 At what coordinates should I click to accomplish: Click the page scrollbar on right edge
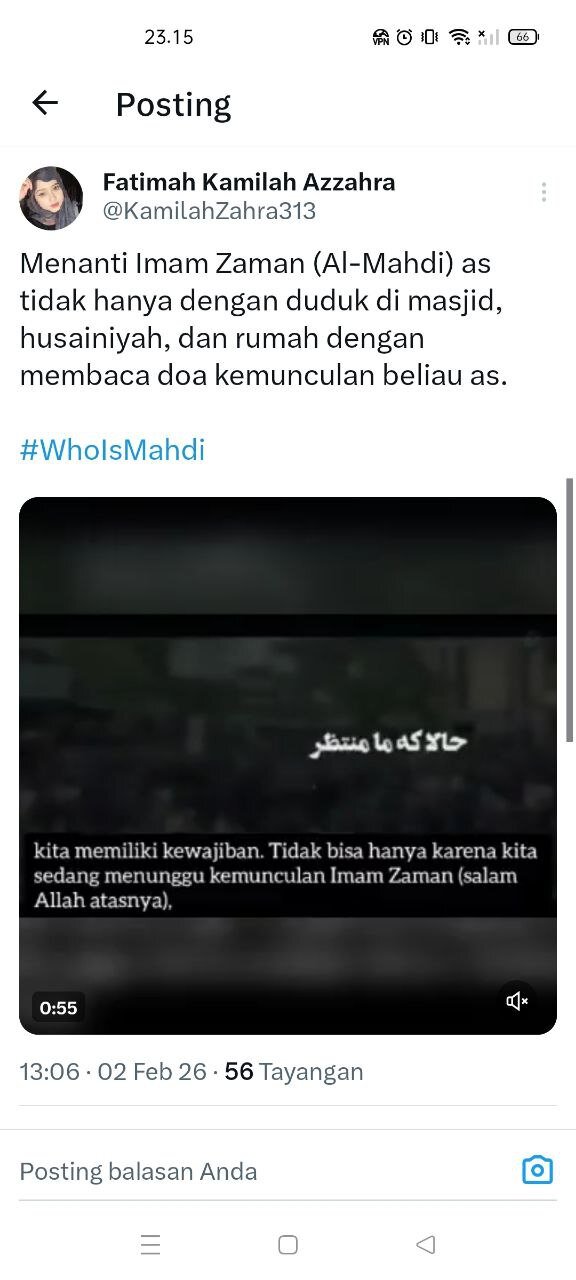click(570, 610)
